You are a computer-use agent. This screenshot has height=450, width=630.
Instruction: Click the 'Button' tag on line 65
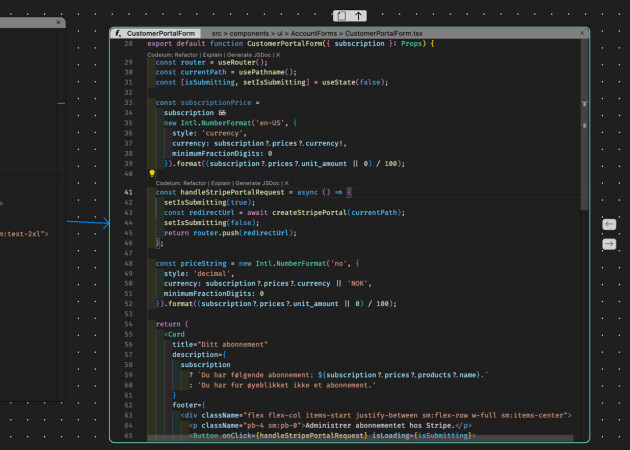point(205,436)
